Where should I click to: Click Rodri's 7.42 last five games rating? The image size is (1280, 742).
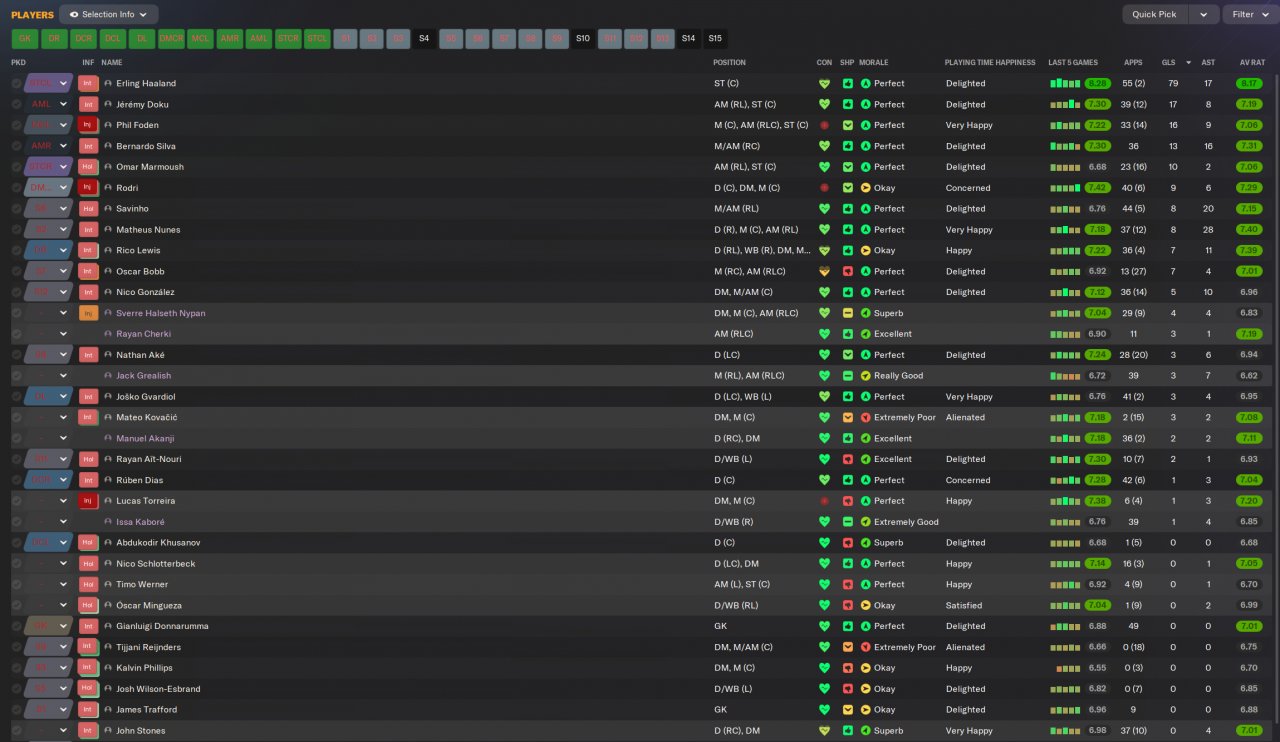[x=1097, y=188]
